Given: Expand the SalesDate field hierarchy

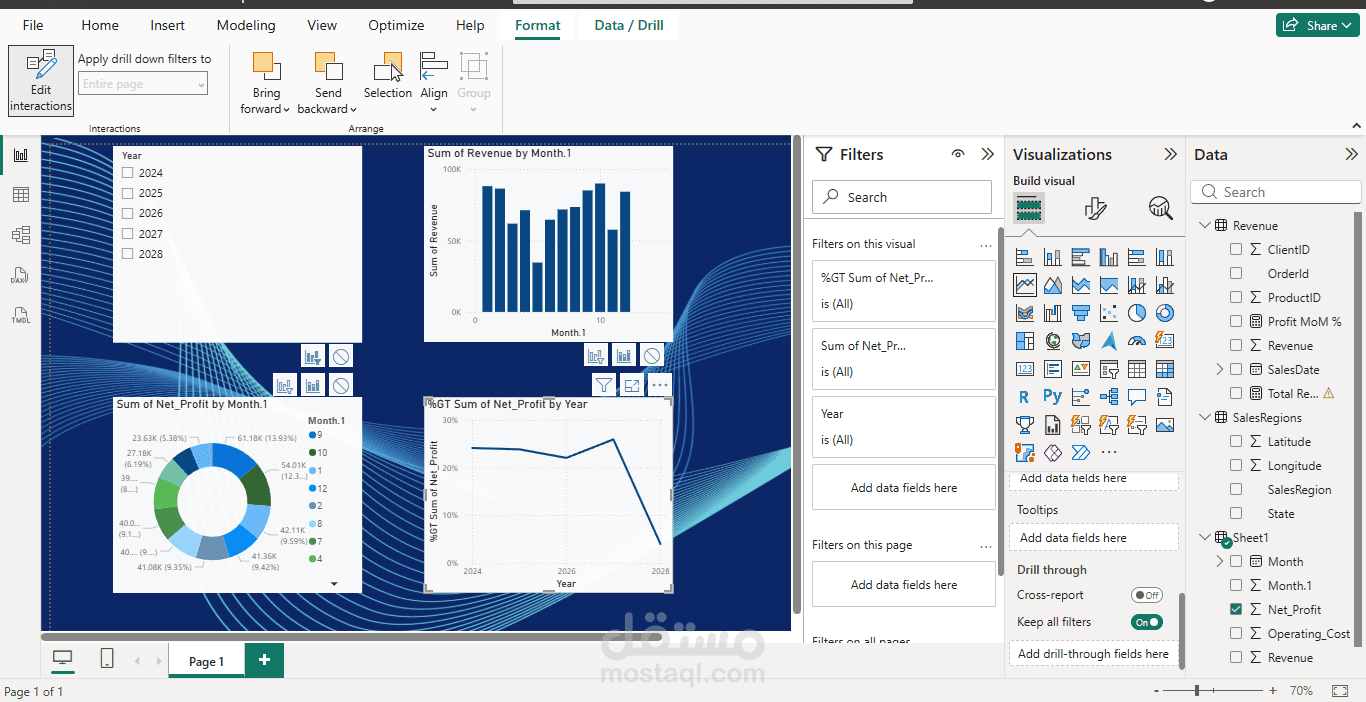Looking at the screenshot, I should [1220, 369].
